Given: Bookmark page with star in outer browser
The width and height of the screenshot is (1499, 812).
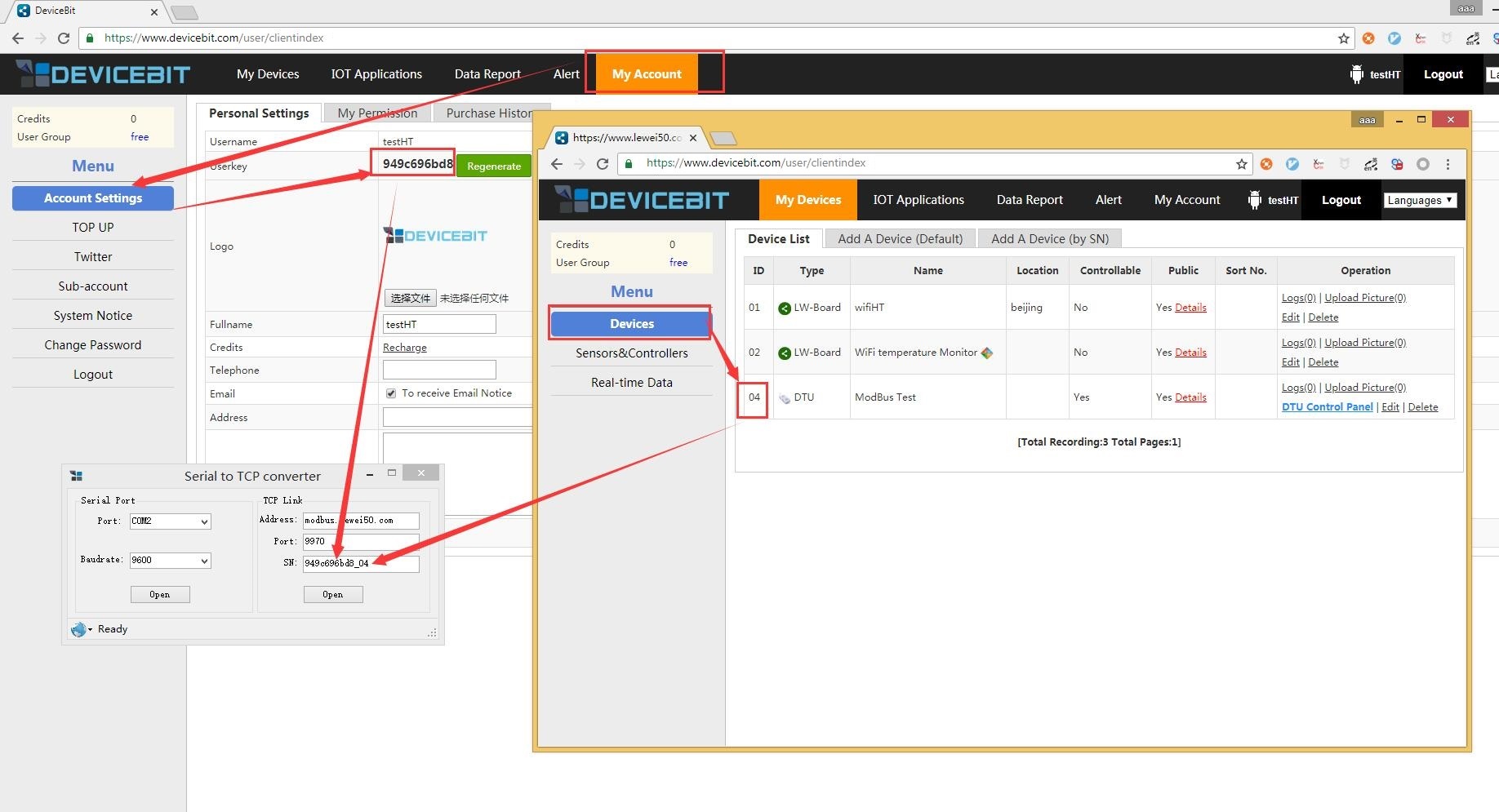Looking at the screenshot, I should (1343, 38).
